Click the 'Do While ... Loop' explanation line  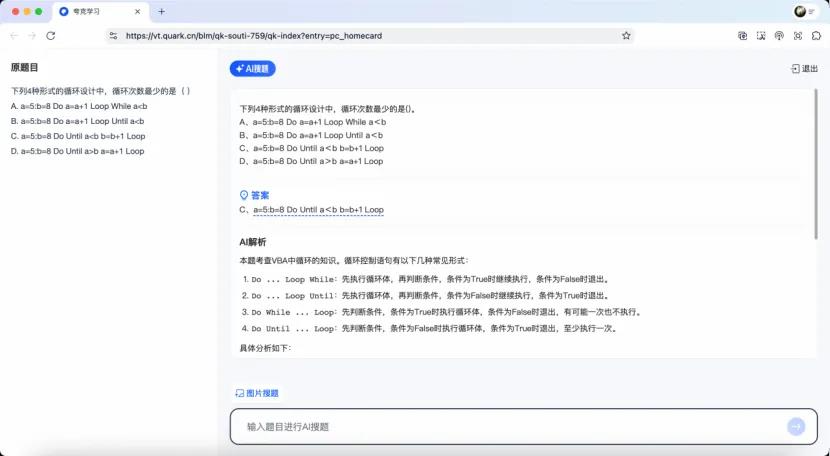click(441, 312)
